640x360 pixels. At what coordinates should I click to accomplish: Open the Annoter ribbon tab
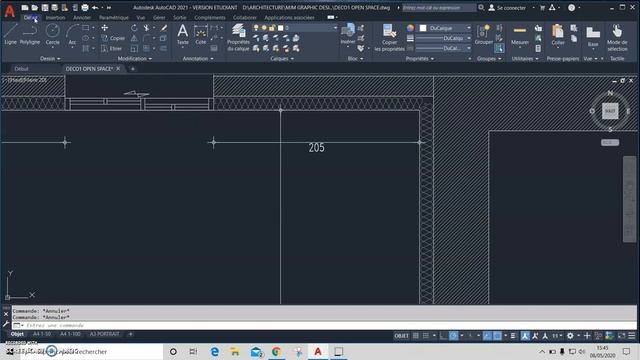82,18
